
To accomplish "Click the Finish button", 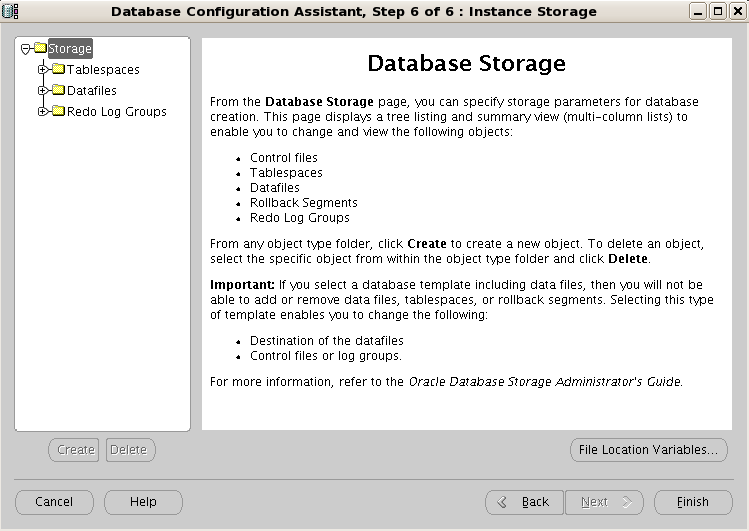I will [x=693, y=502].
